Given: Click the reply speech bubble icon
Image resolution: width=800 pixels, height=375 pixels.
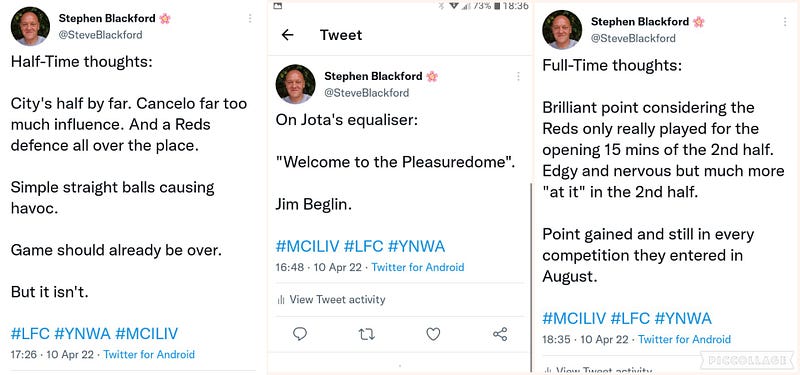Looking at the screenshot, I should tap(300, 334).
